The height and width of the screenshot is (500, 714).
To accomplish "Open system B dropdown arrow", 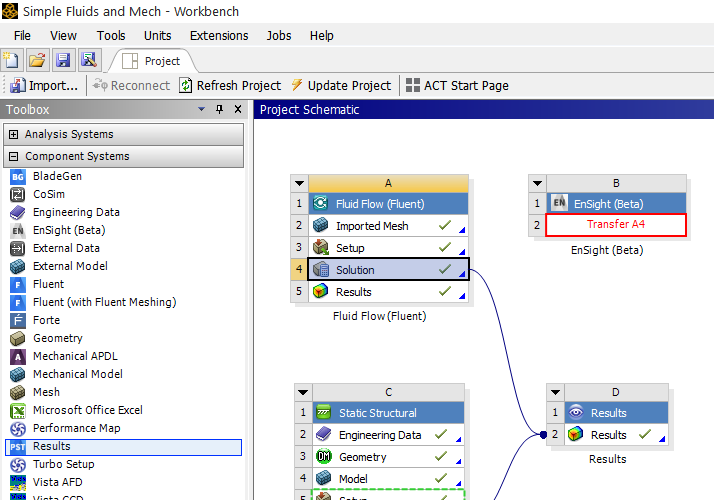I will [537, 183].
